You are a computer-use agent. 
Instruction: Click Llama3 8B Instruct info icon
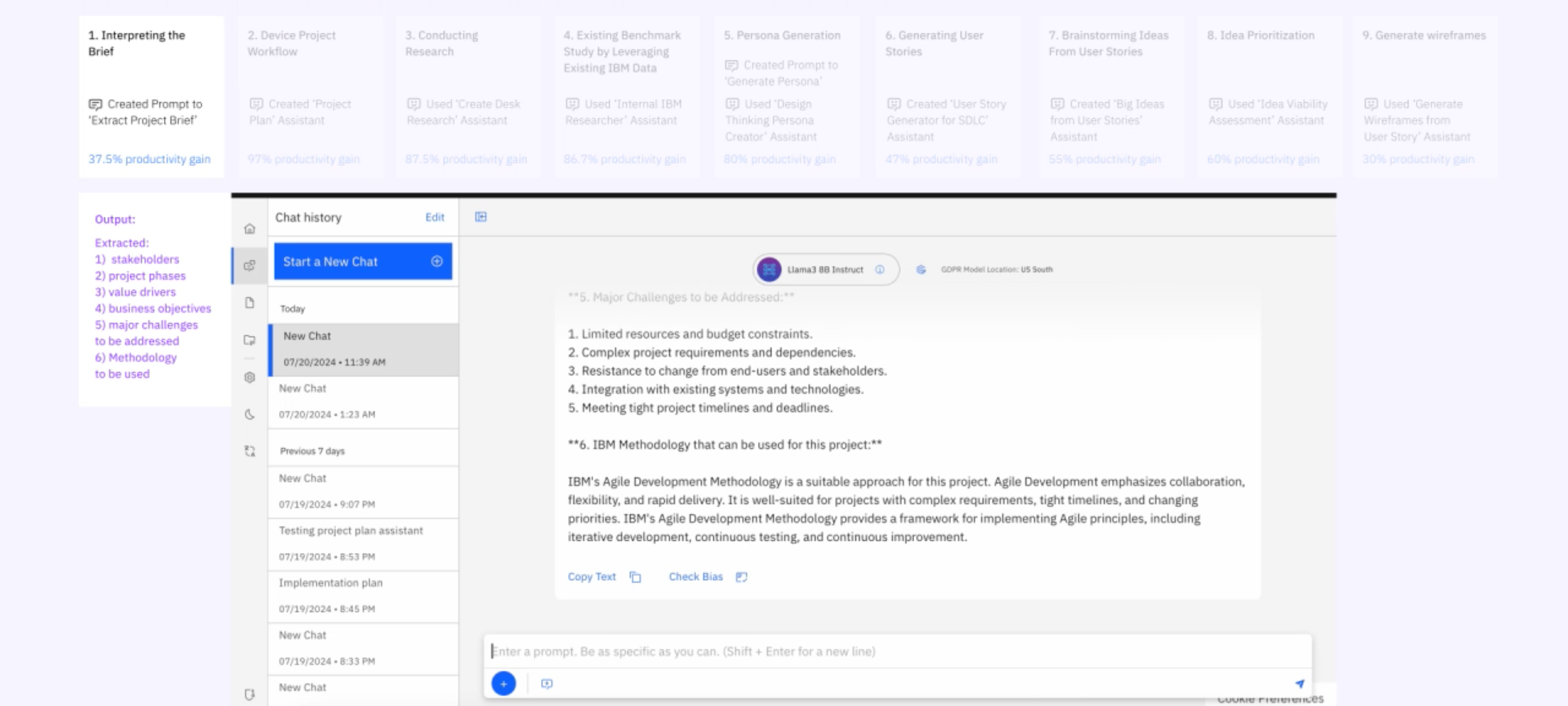[x=880, y=269]
